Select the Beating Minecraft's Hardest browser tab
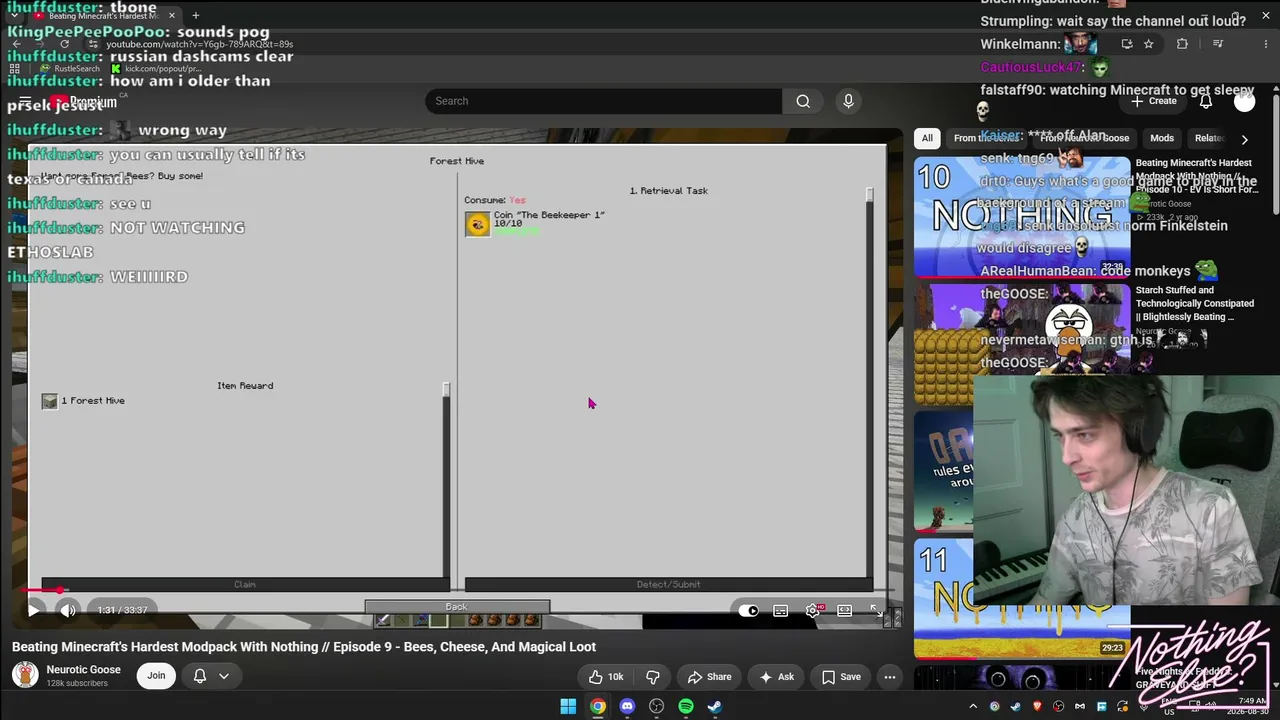Viewport: 1280px width, 720px height. tap(104, 16)
